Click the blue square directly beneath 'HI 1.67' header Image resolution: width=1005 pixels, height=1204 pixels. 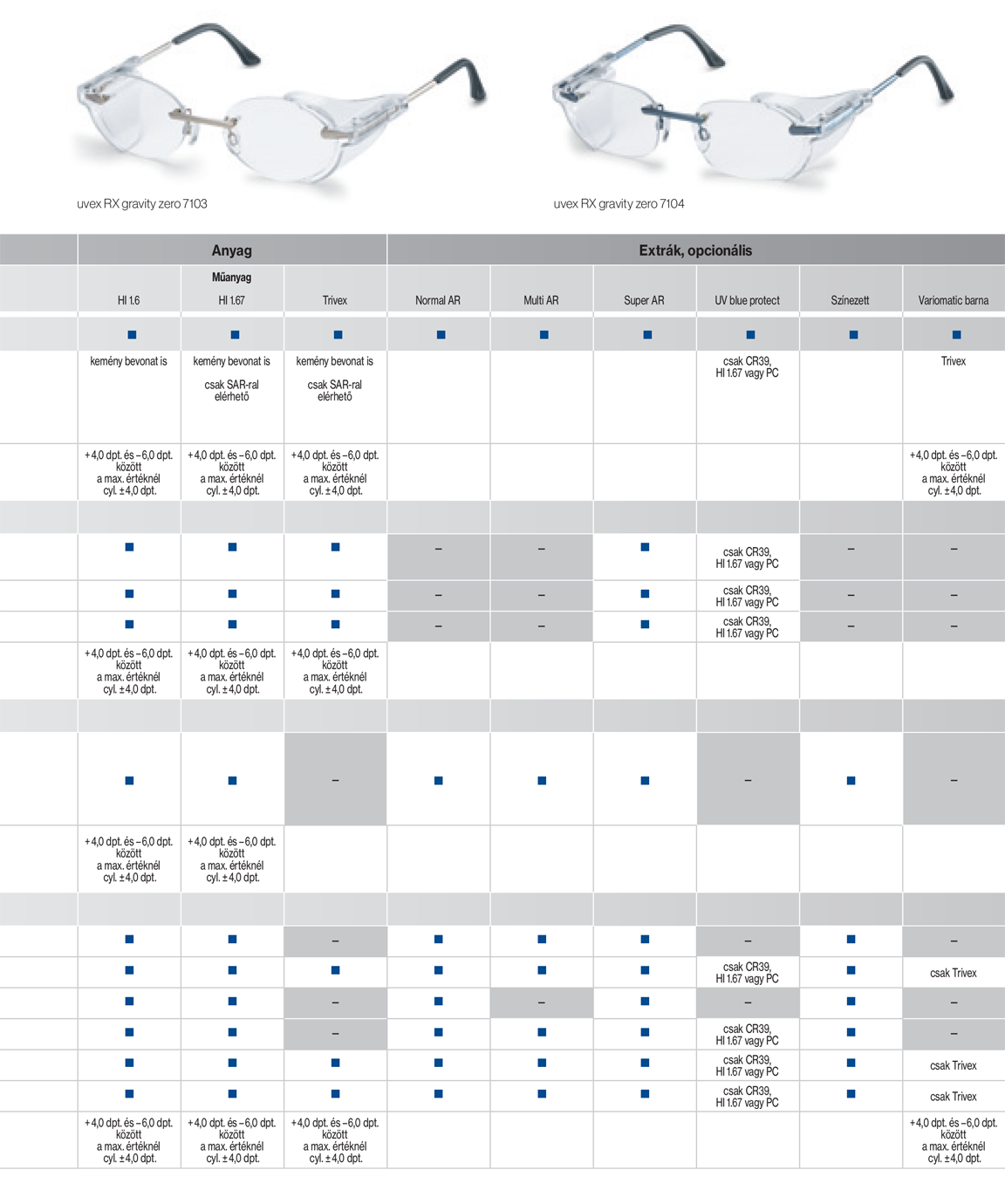[x=235, y=335]
